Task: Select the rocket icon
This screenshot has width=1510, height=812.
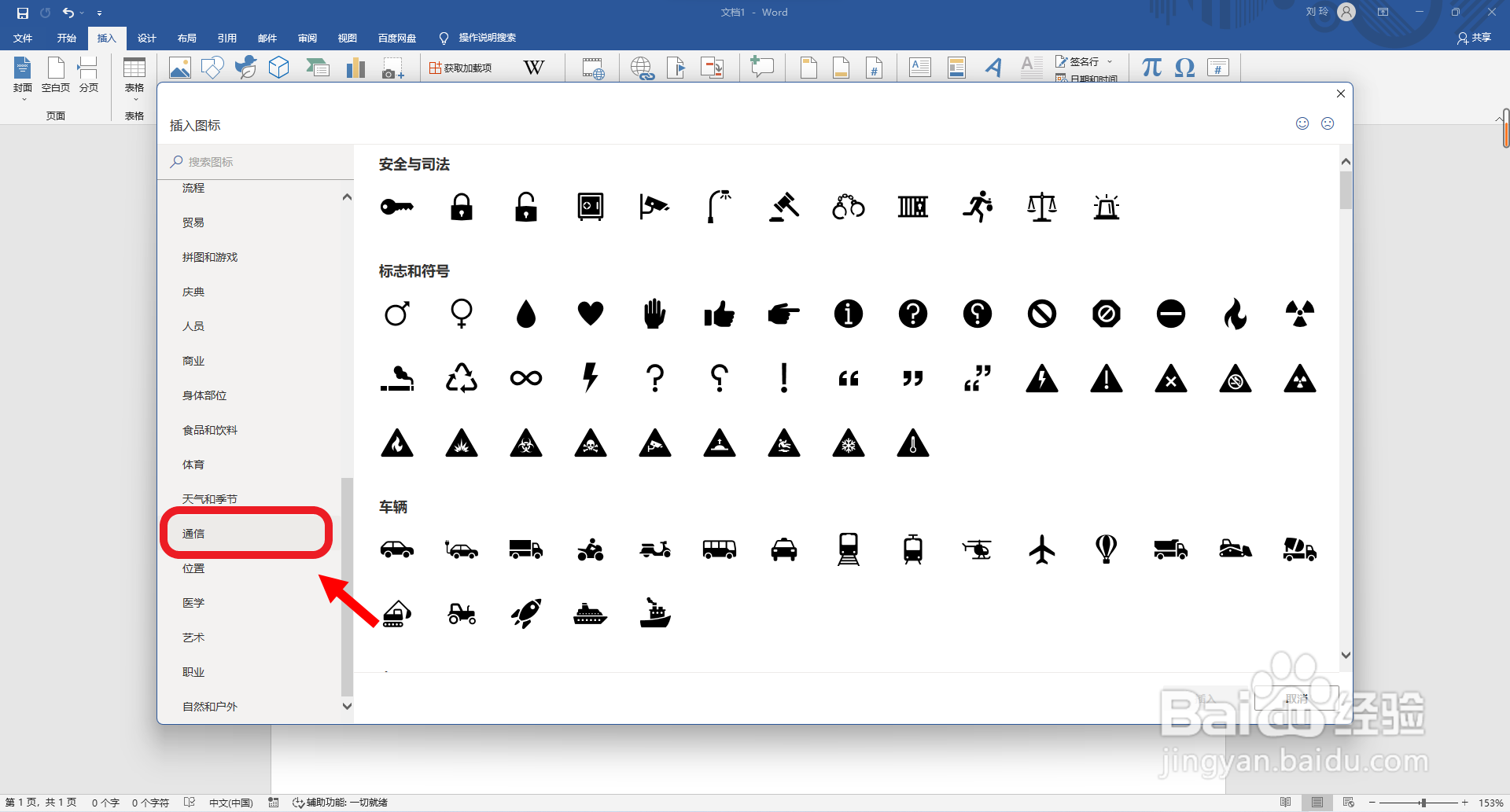Action: (x=526, y=614)
